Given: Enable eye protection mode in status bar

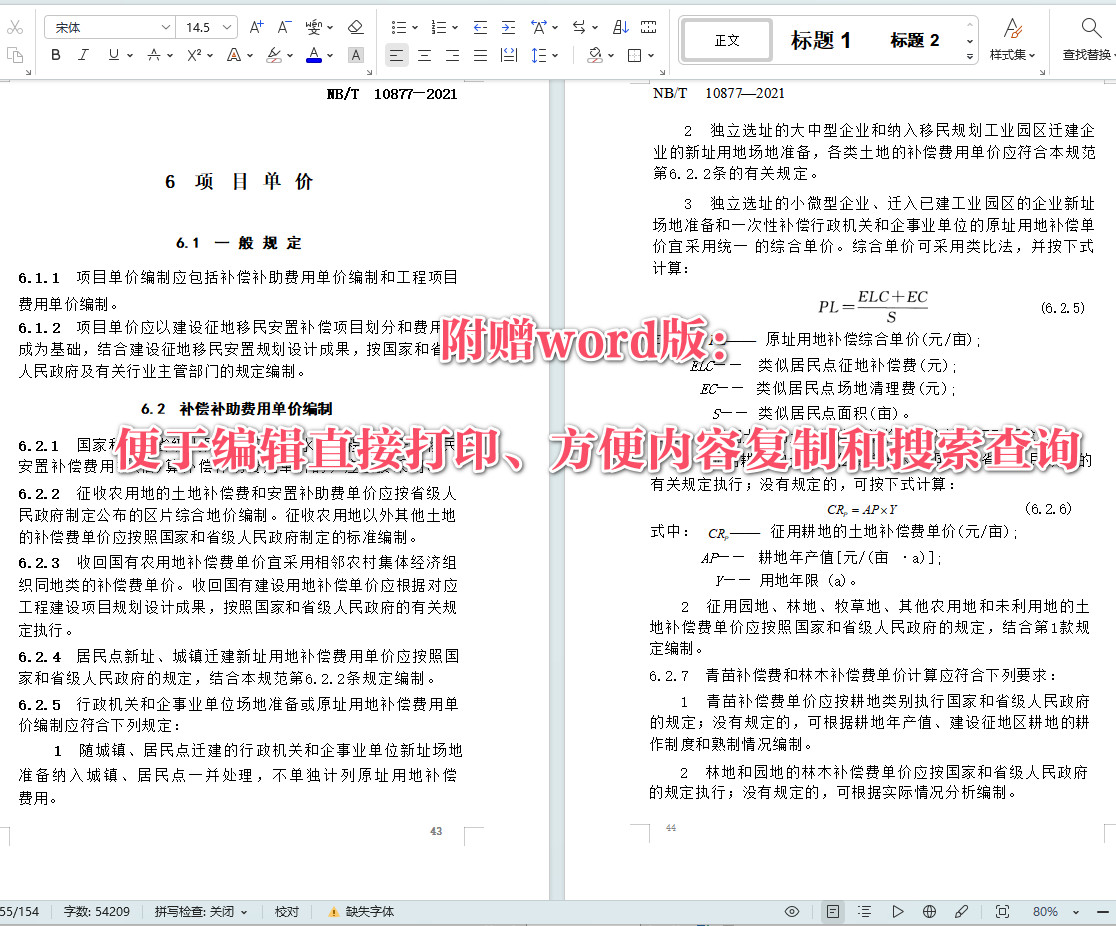Looking at the screenshot, I should point(792,911).
